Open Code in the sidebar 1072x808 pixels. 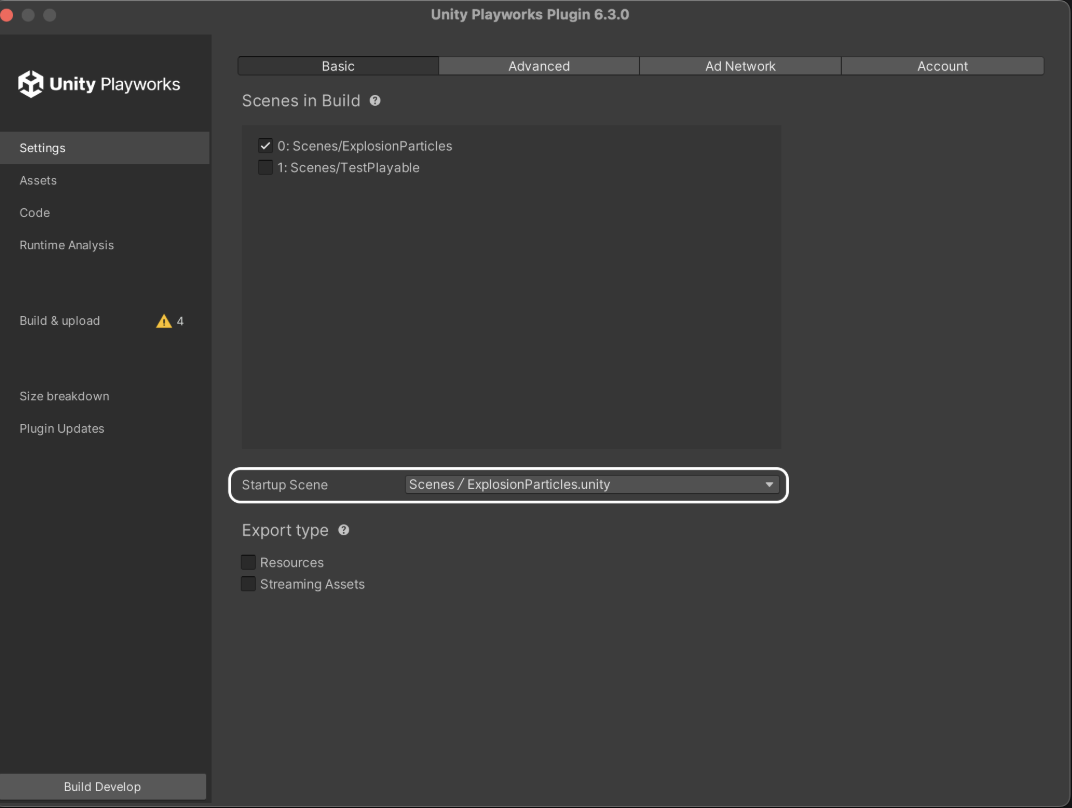pyautogui.click(x=105, y=213)
